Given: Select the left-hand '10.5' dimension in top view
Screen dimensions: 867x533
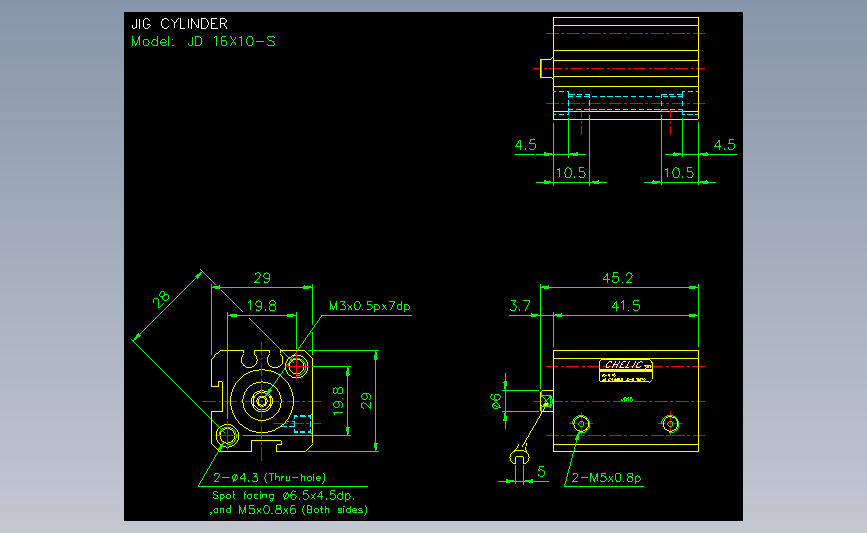Looking at the screenshot, I should [x=571, y=173].
